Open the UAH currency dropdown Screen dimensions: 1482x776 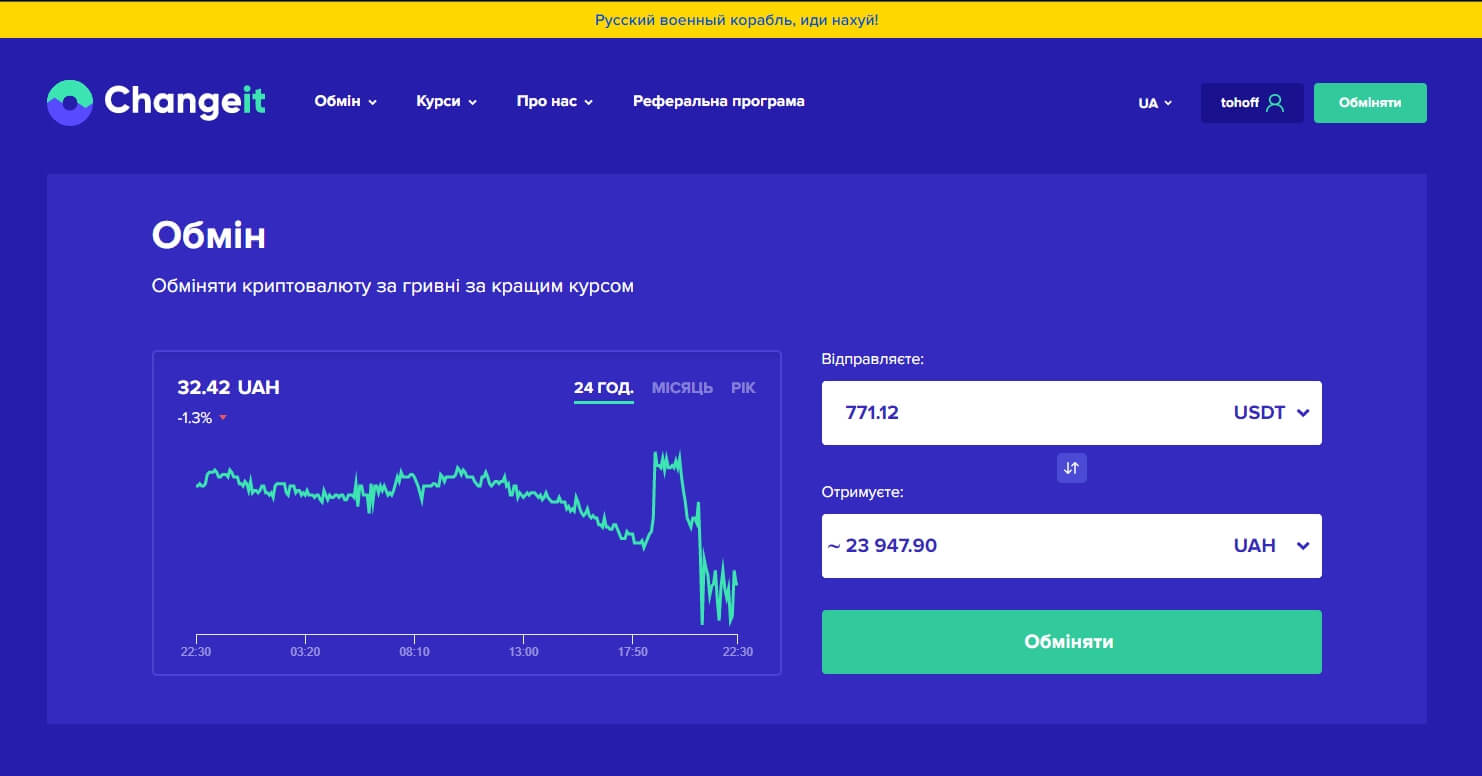click(x=1271, y=546)
